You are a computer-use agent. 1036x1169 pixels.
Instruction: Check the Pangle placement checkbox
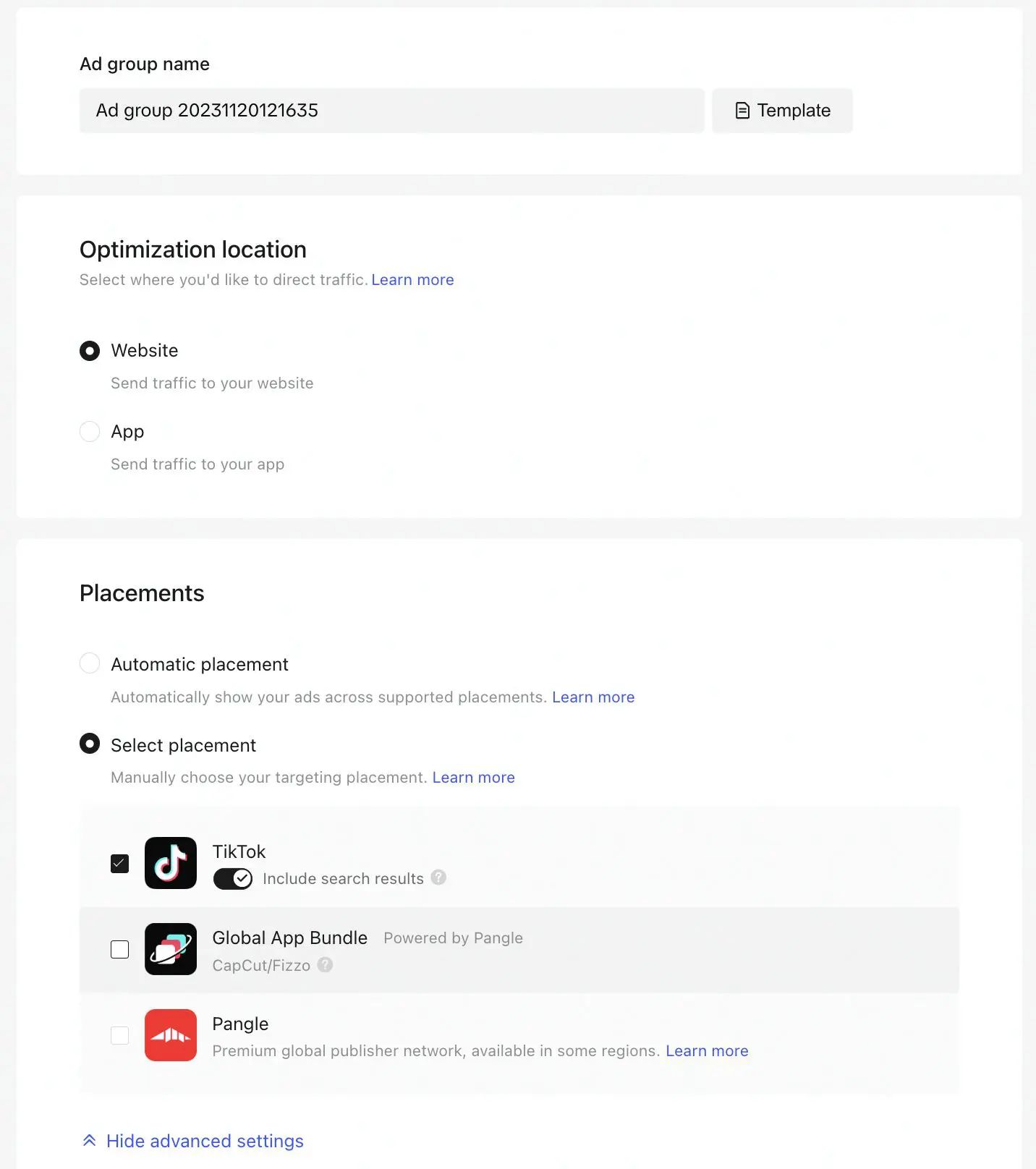(x=120, y=1035)
